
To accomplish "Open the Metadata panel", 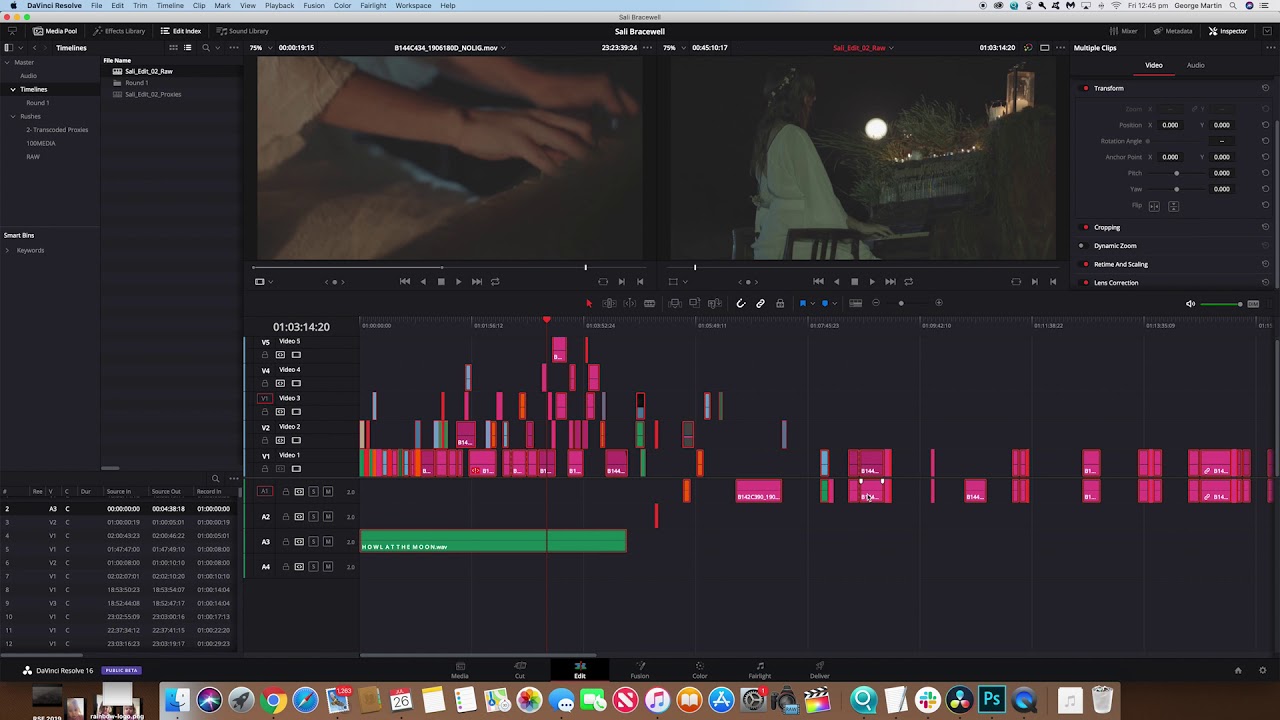I will click(x=1173, y=31).
